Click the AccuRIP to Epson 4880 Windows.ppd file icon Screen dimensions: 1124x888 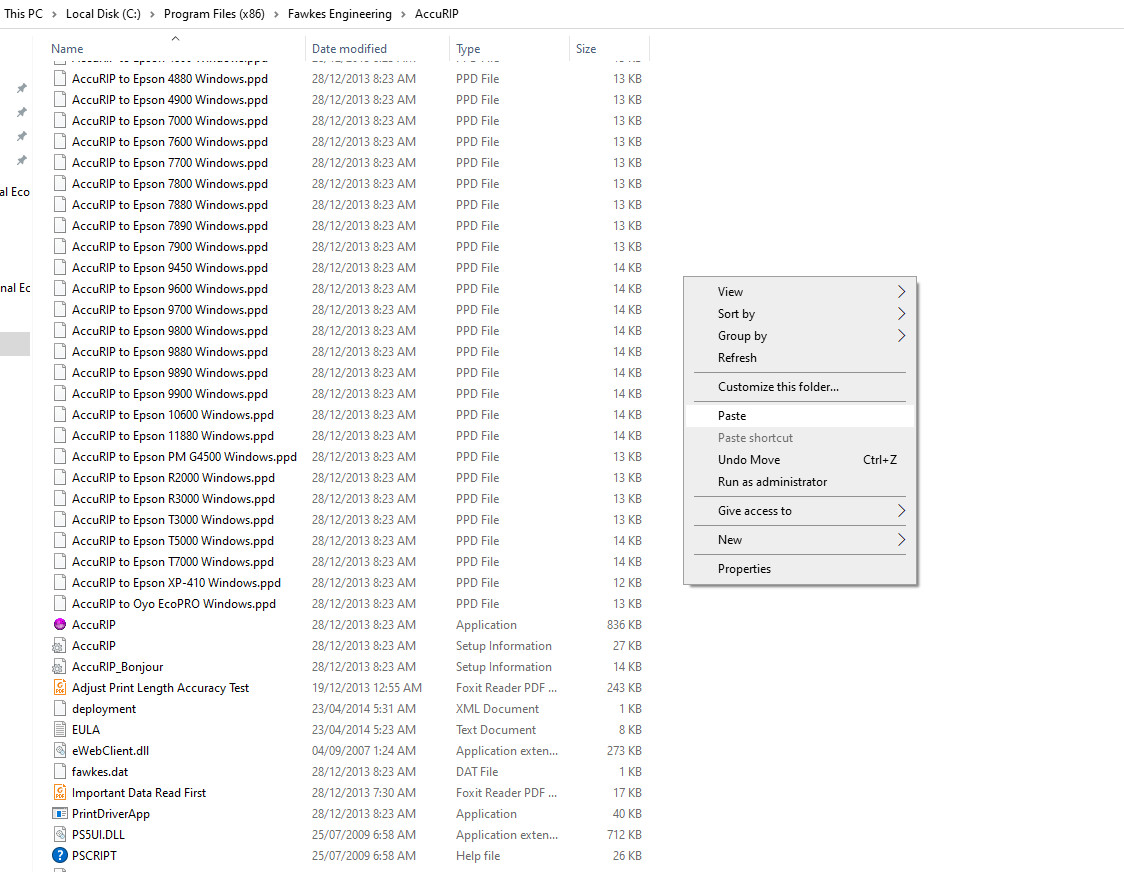pos(60,79)
